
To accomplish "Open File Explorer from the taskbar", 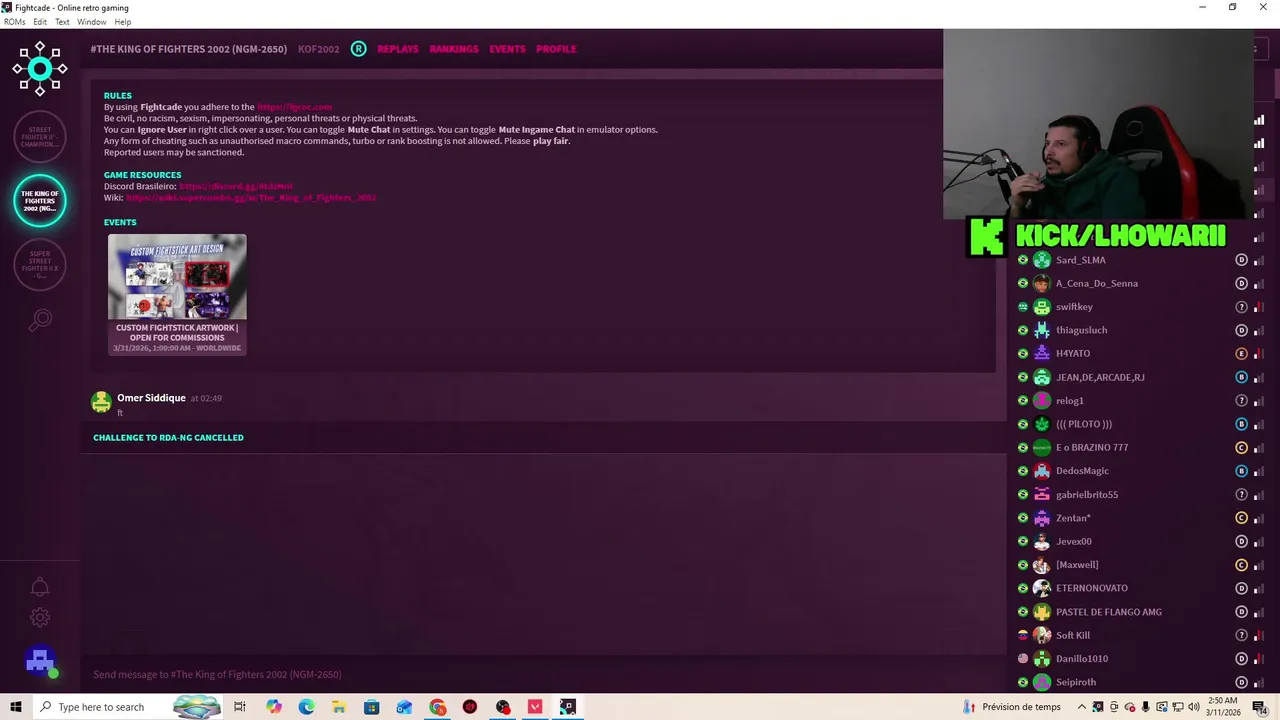I will pos(339,707).
